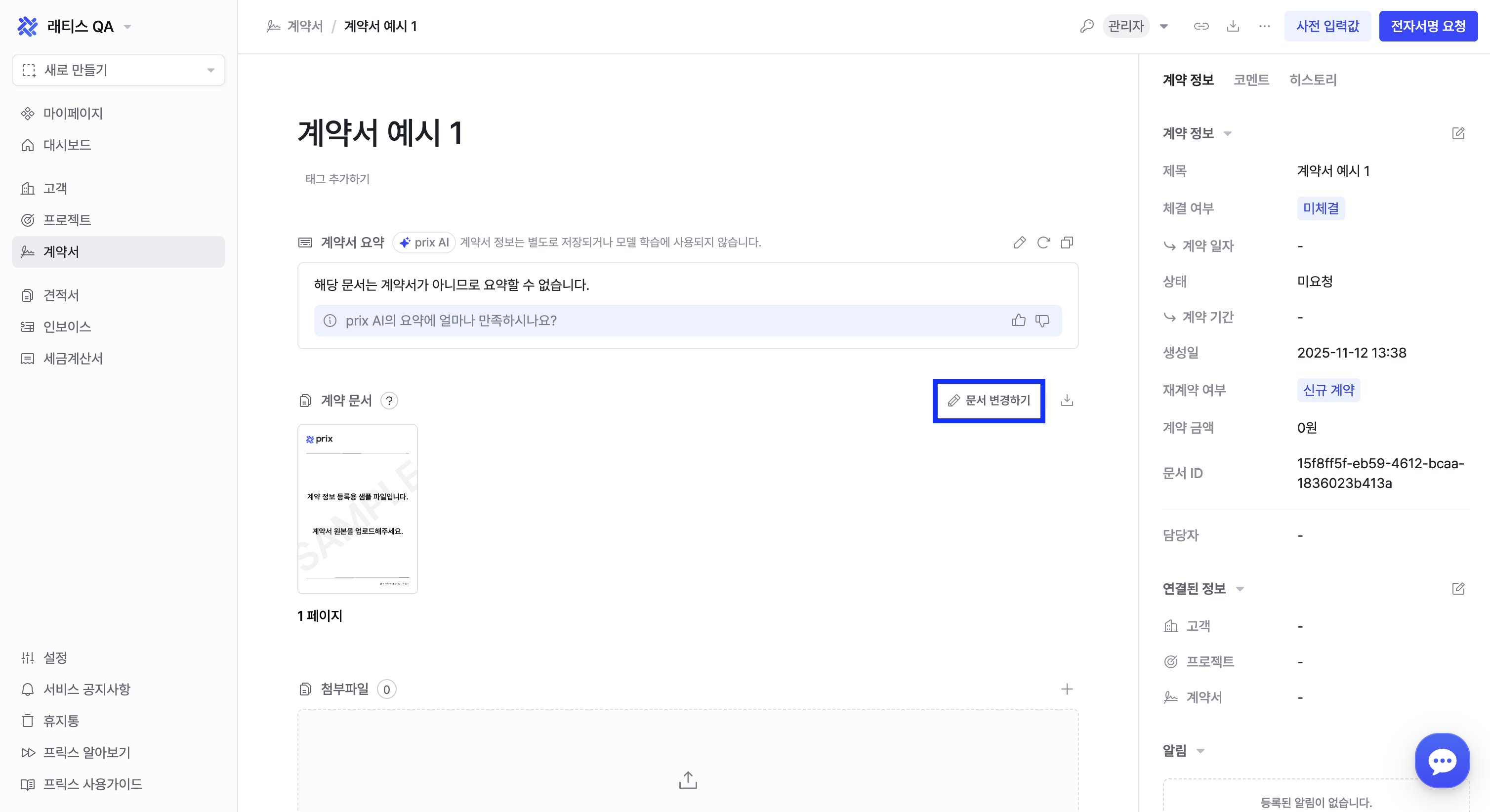Open the contract document page thumbnail
This screenshot has height=812, width=1490.
[358, 509]
